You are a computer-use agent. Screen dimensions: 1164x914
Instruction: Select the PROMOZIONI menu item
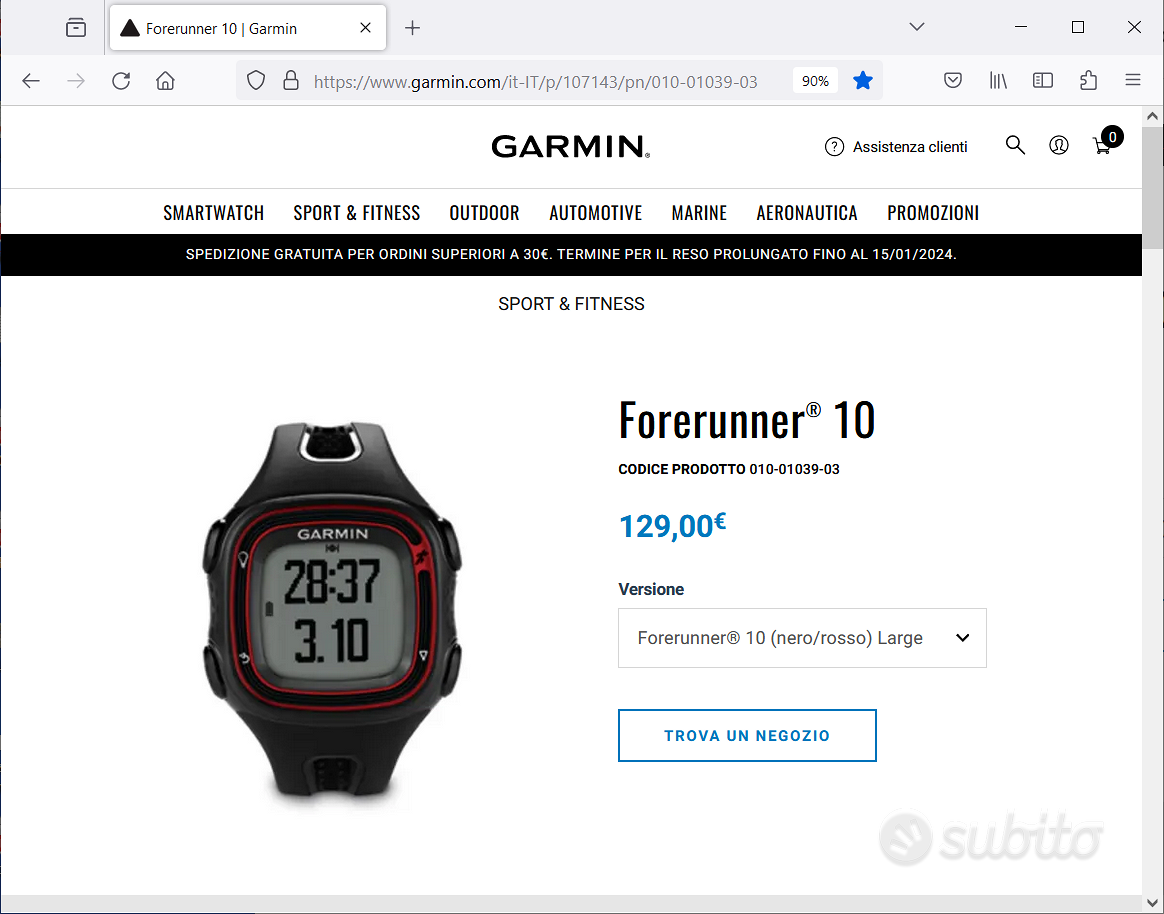[x=932, y=213]
